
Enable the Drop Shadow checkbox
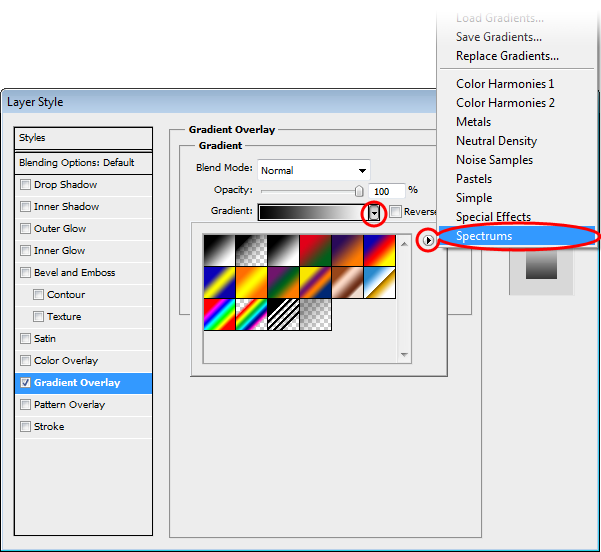click(25, 185)
